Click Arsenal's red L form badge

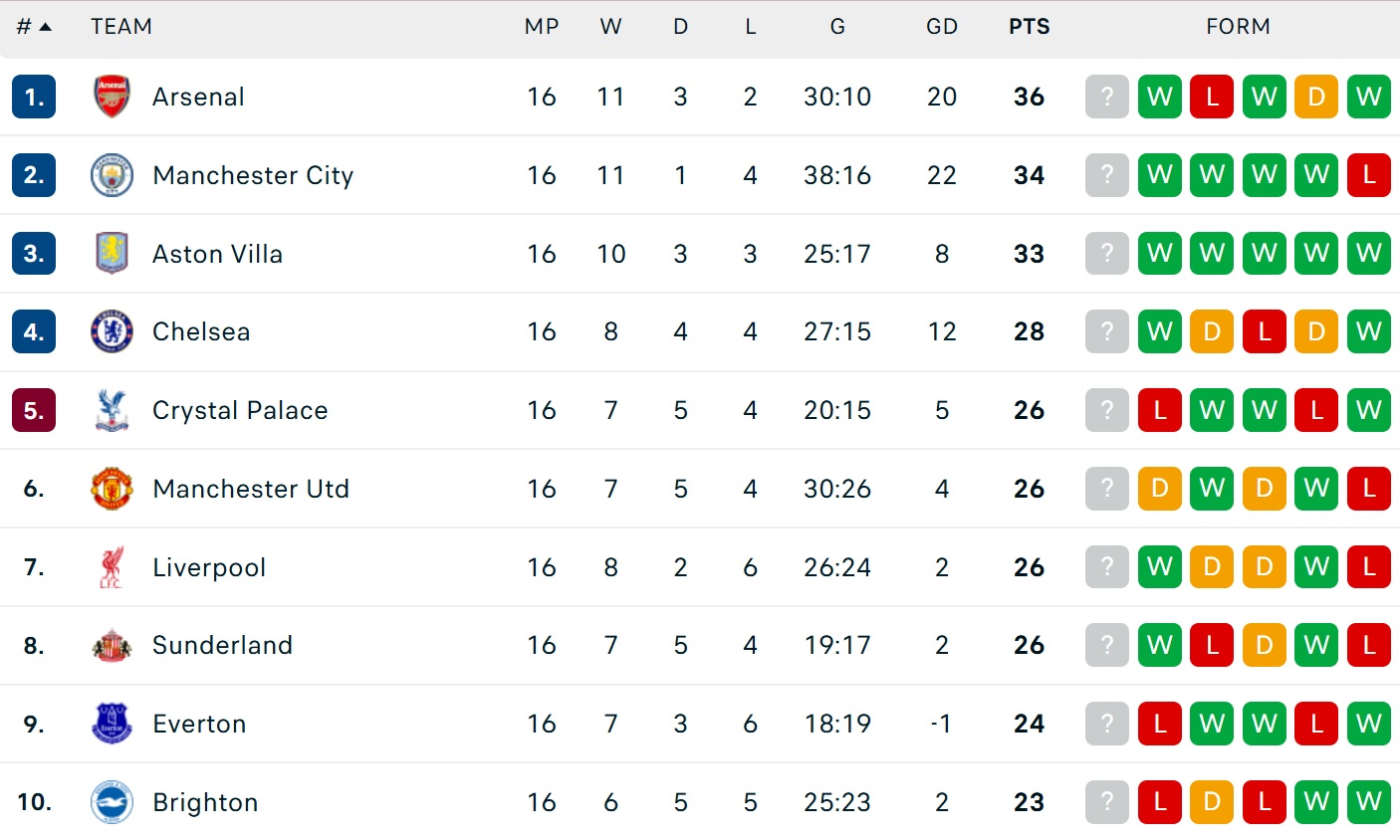click(1212, 97)
